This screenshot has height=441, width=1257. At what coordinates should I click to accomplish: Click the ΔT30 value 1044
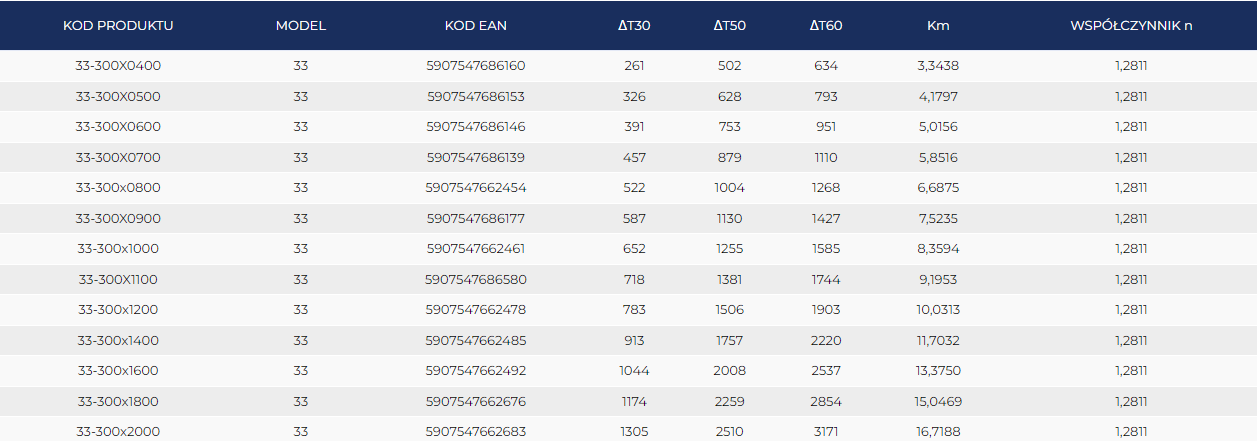634,371
